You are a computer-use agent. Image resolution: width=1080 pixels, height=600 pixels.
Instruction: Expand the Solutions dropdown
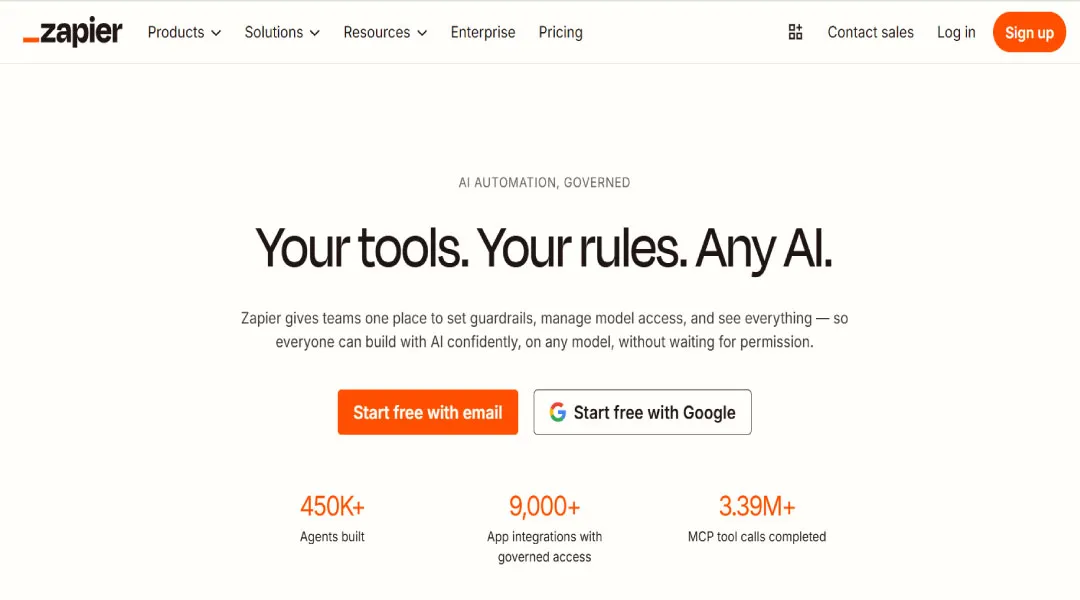click(281, 32)
